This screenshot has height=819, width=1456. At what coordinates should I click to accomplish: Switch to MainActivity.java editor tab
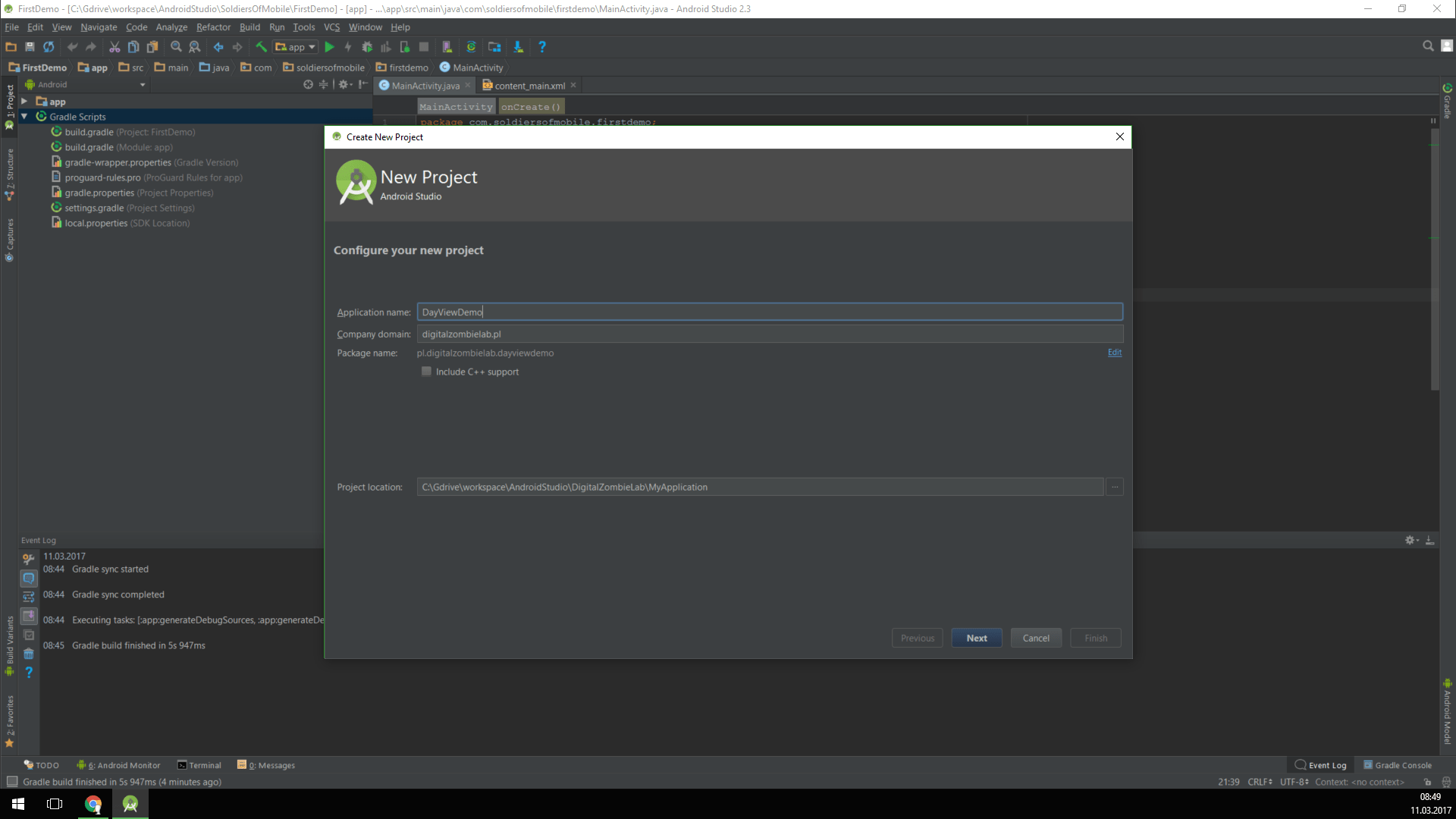pos(425,85)
